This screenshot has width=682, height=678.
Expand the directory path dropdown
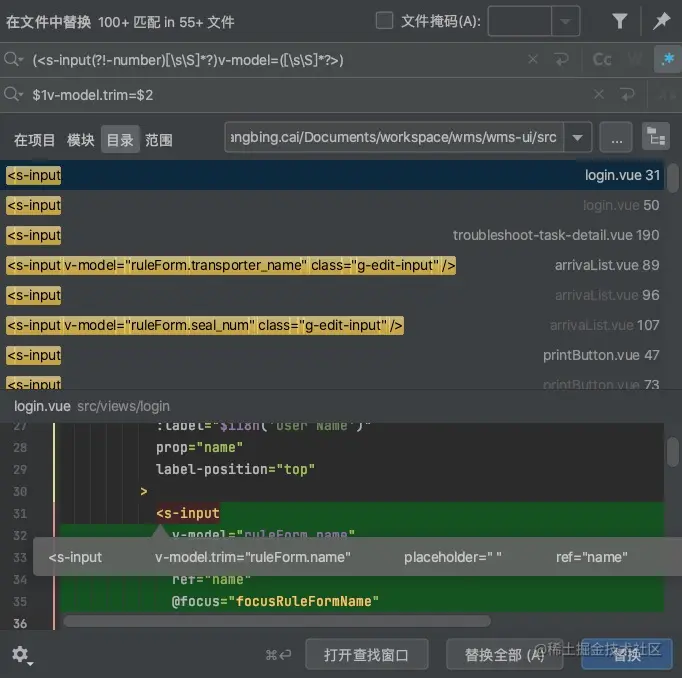pyautogui.click(x=578, y=138)
